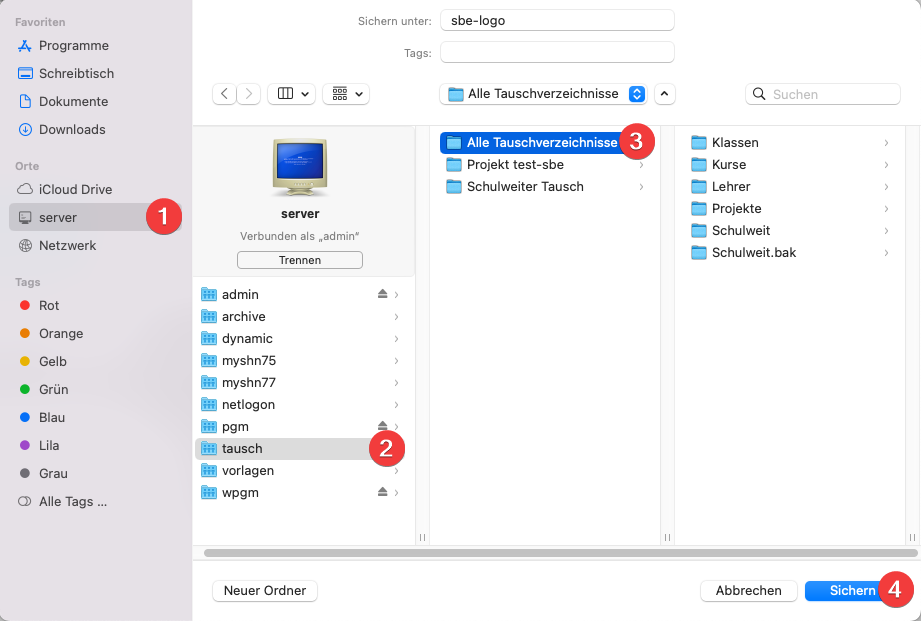Click the Trennen button
Screen dimensions: 921x621
point(300,260)
